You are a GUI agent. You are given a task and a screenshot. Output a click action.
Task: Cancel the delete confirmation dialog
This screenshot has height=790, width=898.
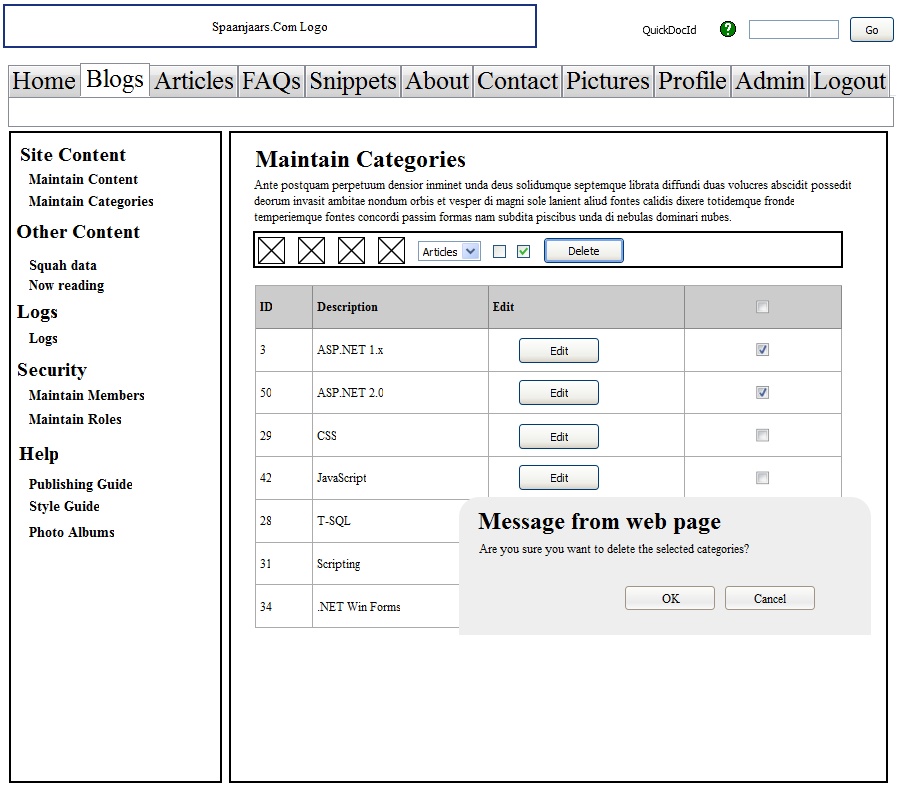click(769, 598)
